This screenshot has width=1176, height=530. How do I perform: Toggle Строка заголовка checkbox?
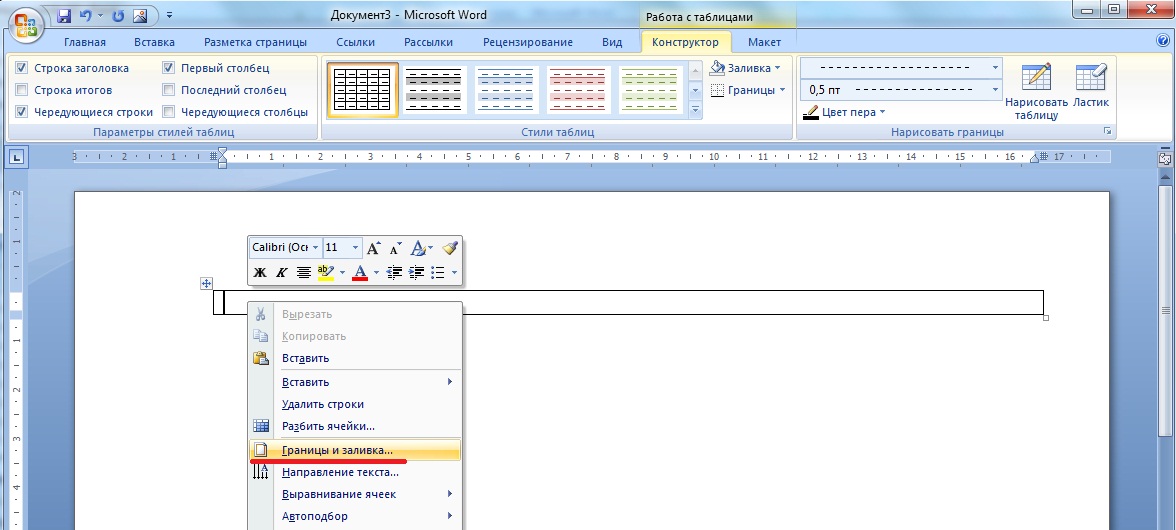21,67
